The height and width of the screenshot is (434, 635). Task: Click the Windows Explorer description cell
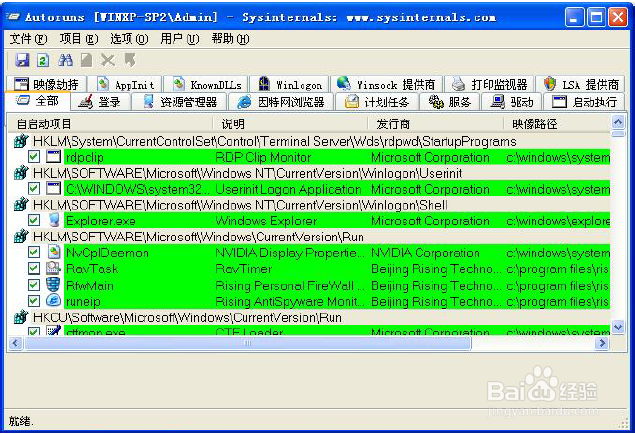click(x=266, y=221)
